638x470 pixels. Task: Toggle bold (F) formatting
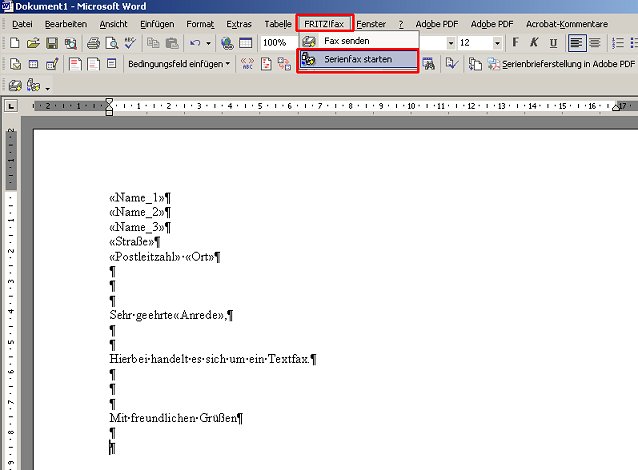click(516, 43)
